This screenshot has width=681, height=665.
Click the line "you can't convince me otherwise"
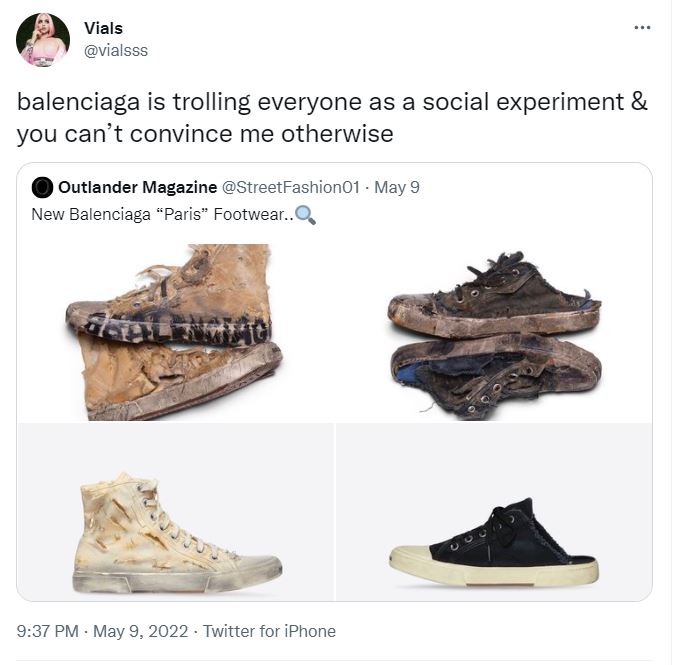pyautogui.click(x=205, y=133)
